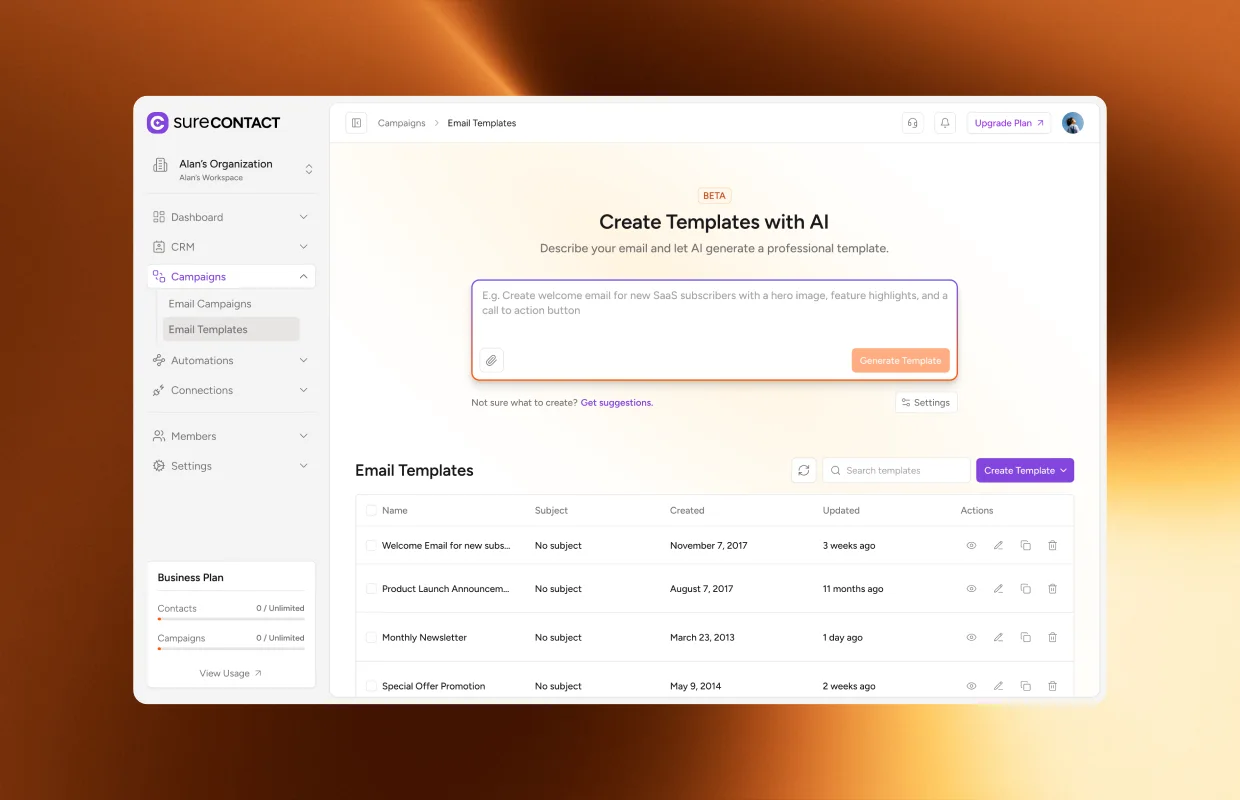This screenshot has height=800, width=1240.
Task: Open the Automations sidebar item
Action: pos(231,361)
